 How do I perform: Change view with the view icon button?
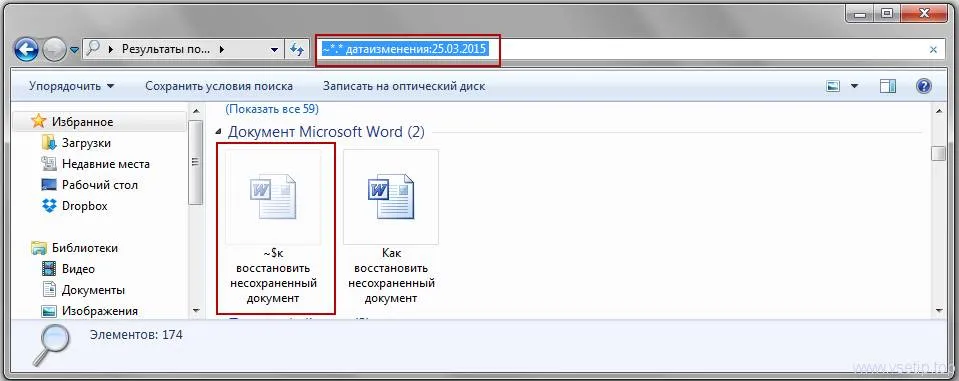[x=833, y=86]
